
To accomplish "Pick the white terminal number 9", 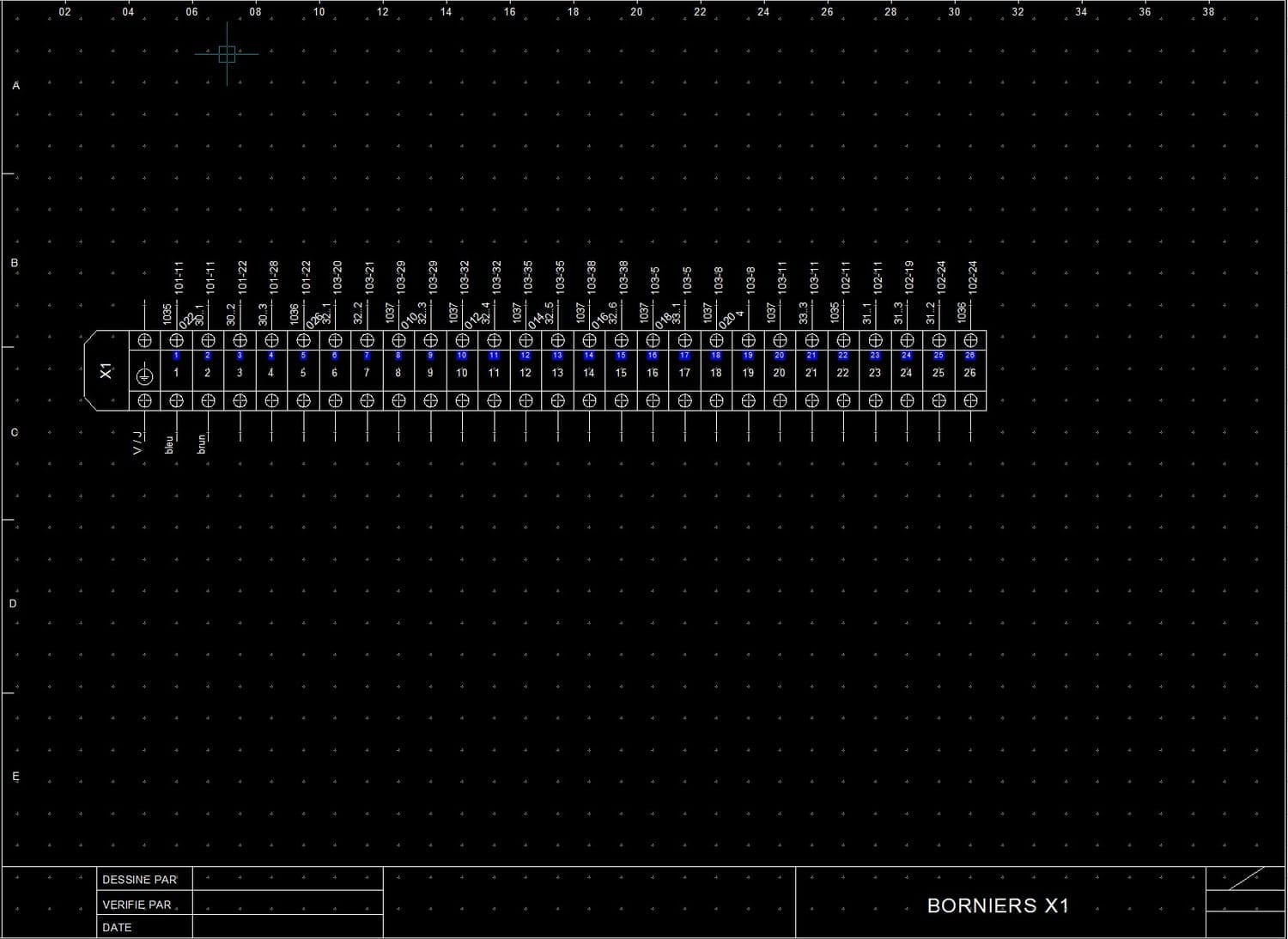I will (x=430, y=373).
